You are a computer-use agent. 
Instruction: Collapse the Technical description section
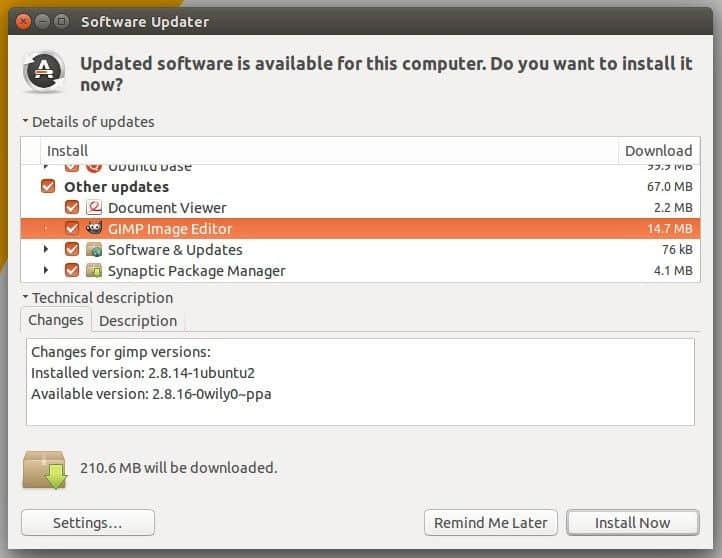coord(25,298)
